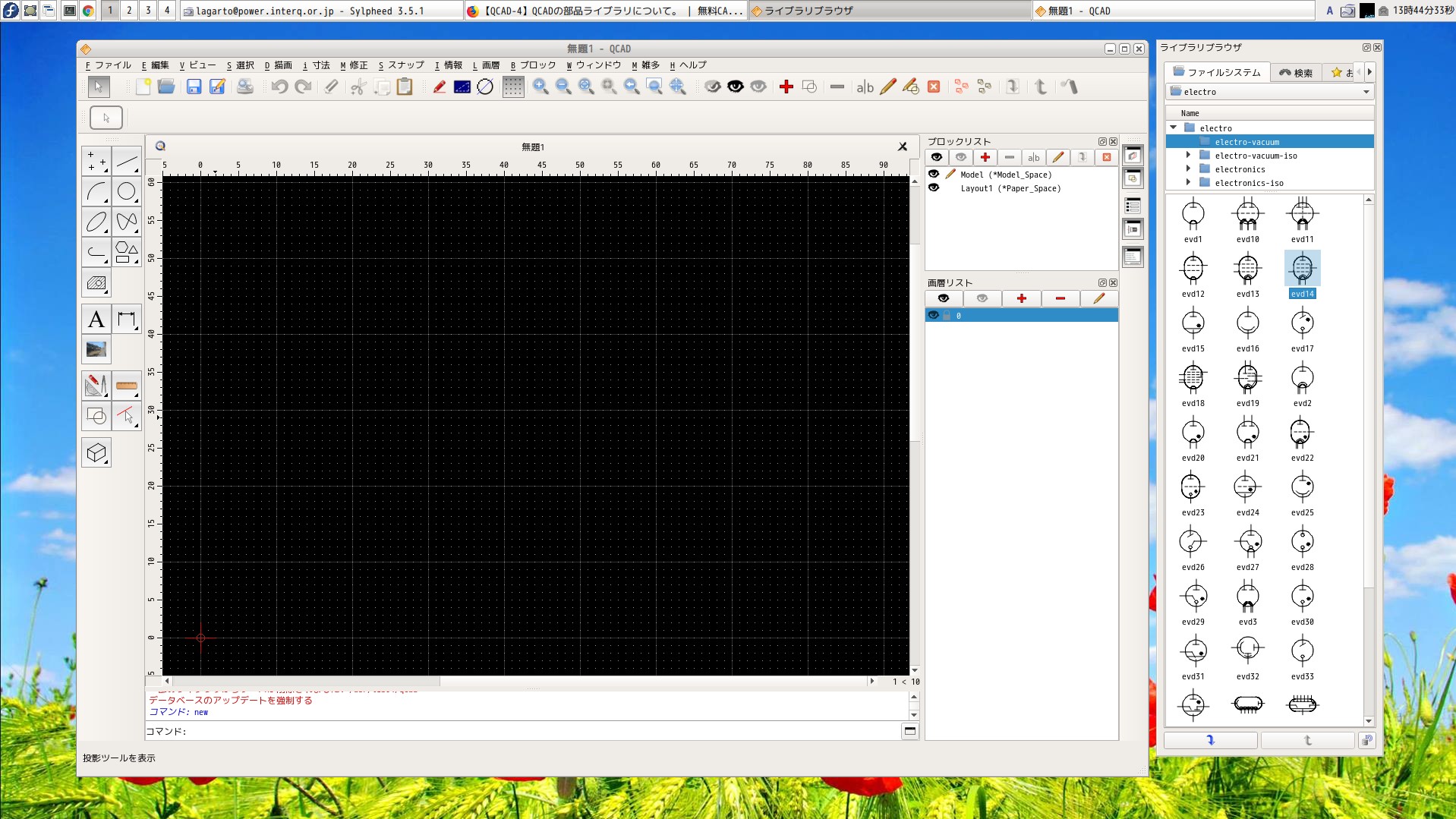Open the 3D projection tools icon
Screen dimensions: 1456x819
pyautogui.click(x=96, y=453)
